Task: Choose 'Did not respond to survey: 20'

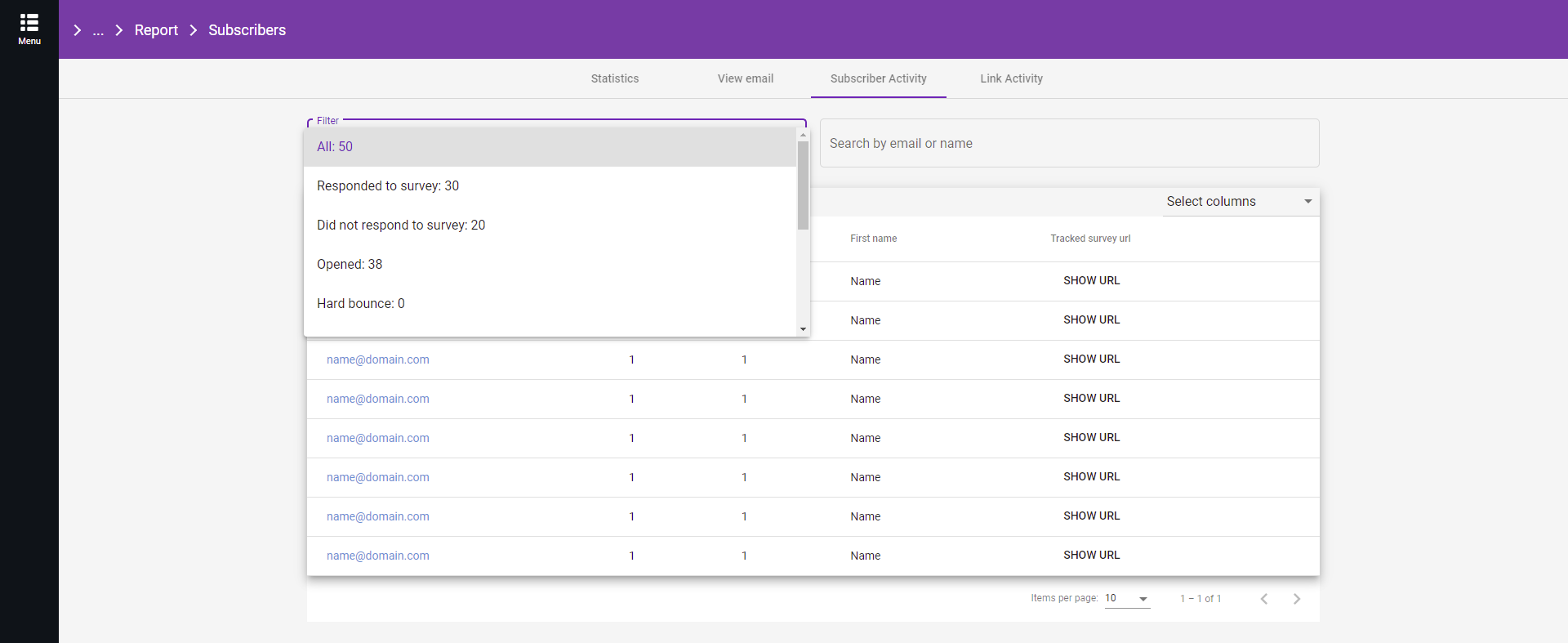Action: (550, 225)
